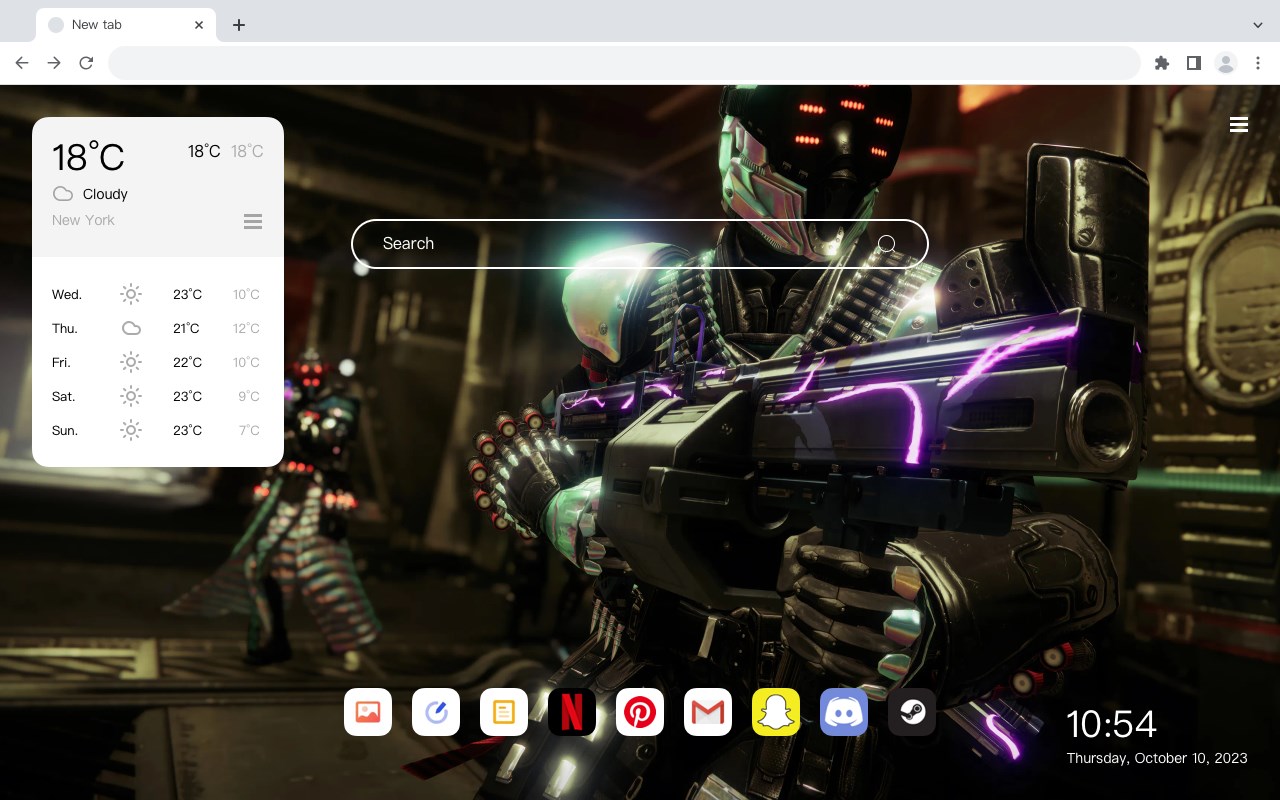Click the large 18°C current temperature
Screen dimensions: 1280x800
tap(88, 157)
